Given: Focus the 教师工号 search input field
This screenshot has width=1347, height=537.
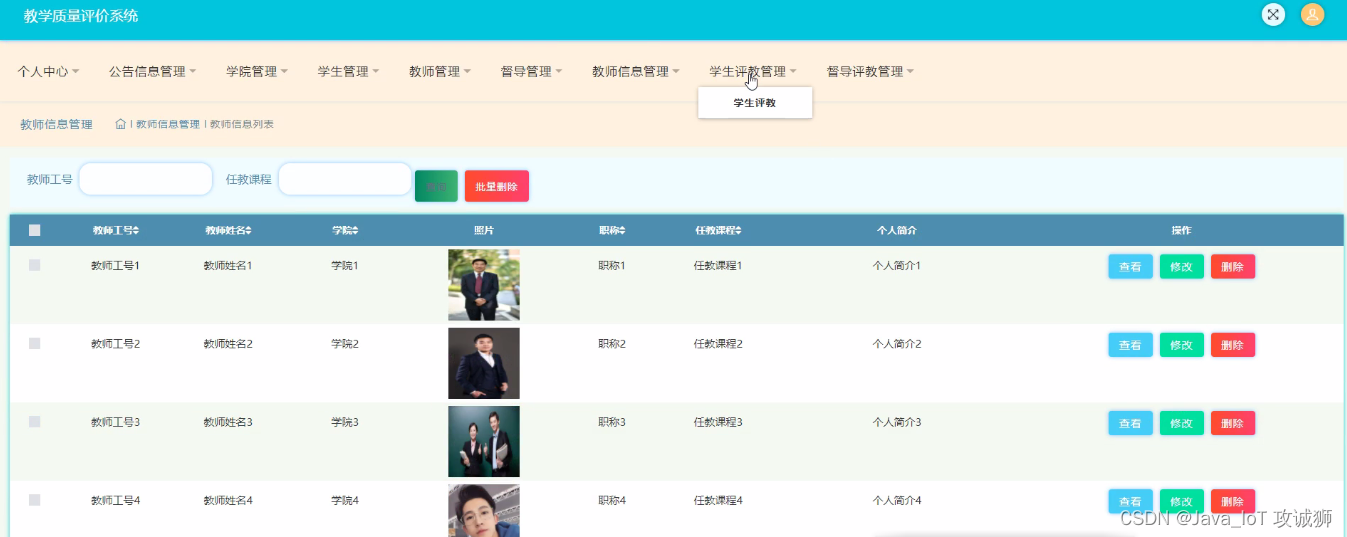Looking at the screenshot, I should click(146, 180).
